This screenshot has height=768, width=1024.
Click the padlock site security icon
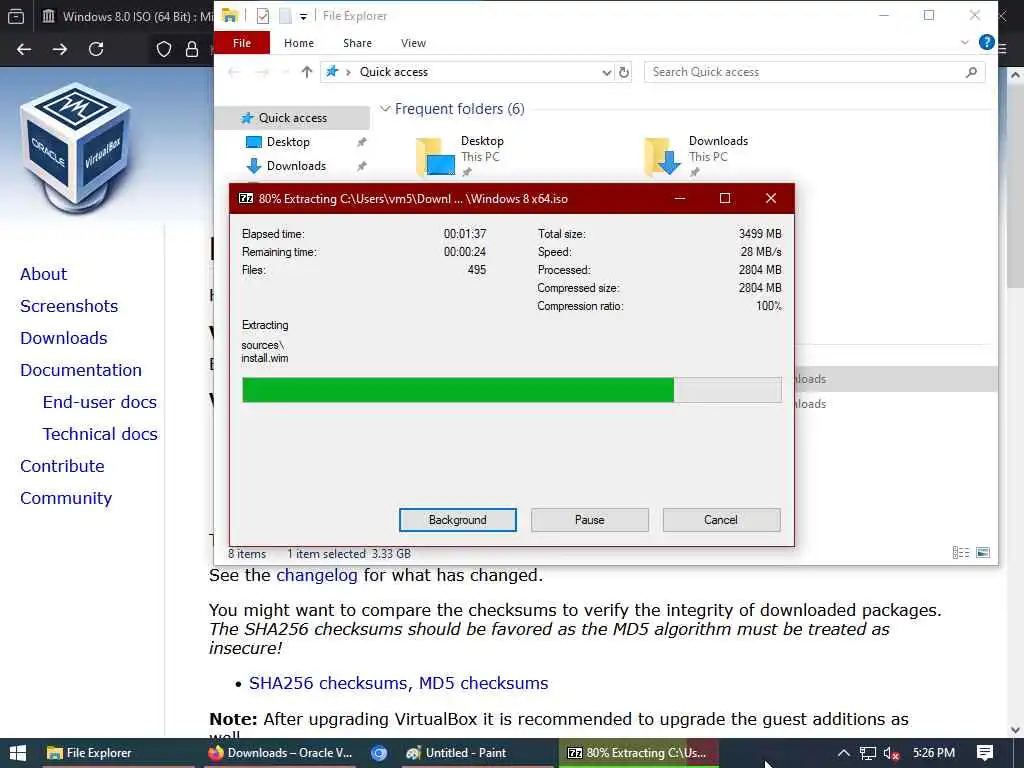coord(192,49)
